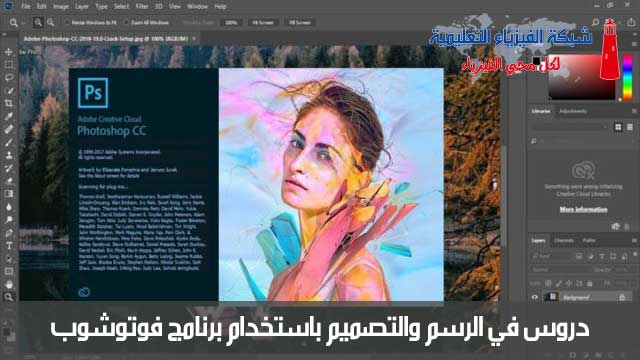This screenshot has width=640, height=360.
Task: Click the Libraries search magnifier icon
Action: tap(534, 141)
